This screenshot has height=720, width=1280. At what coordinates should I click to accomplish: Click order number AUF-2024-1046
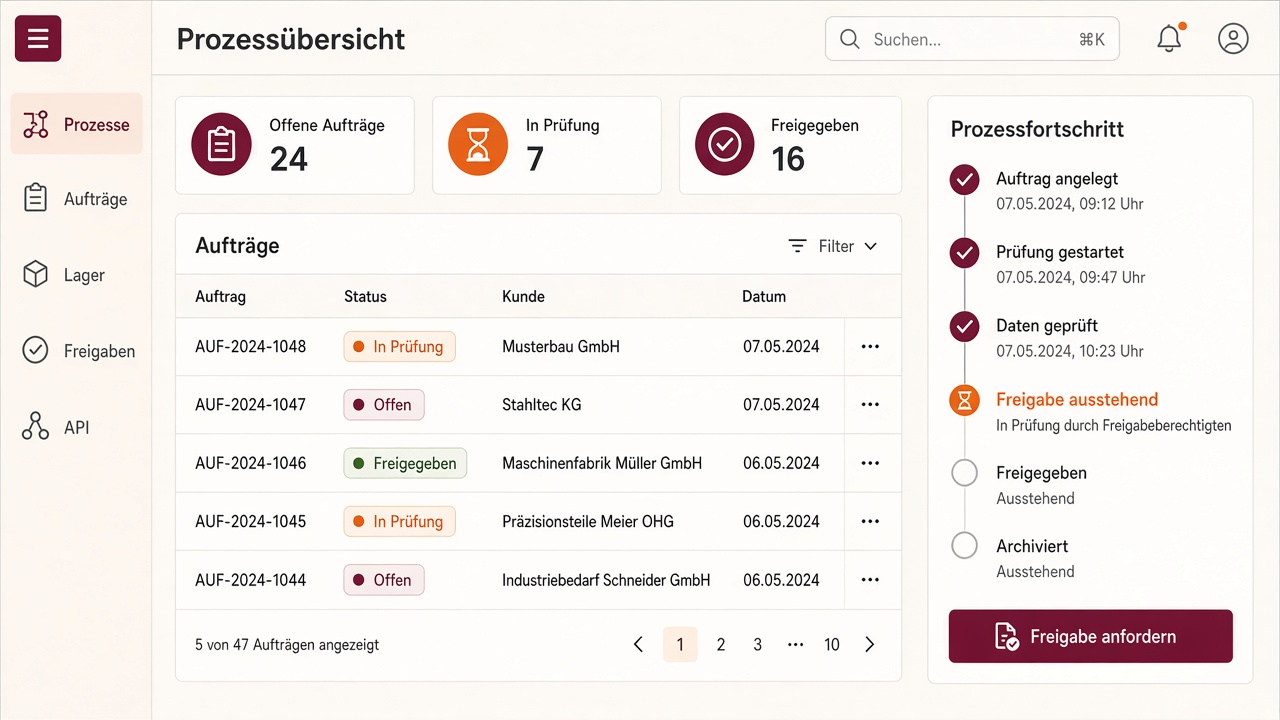pos(251,463)
